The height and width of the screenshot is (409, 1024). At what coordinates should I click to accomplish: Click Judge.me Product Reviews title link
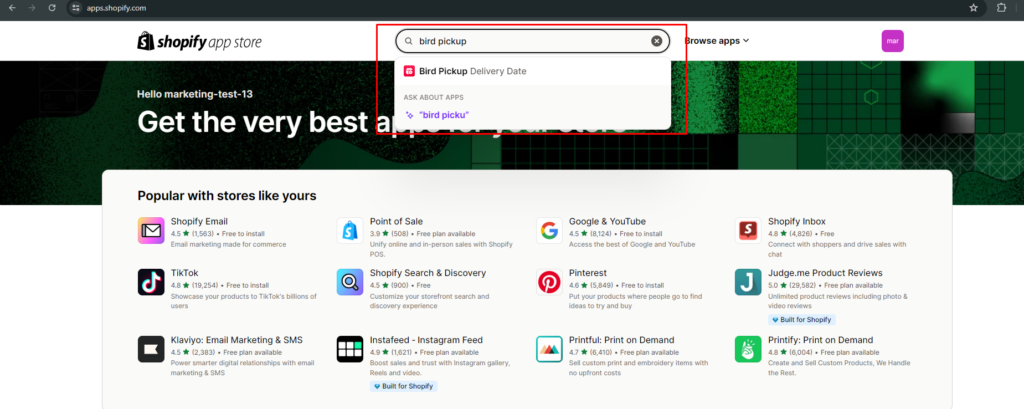[x=825, y=273]
